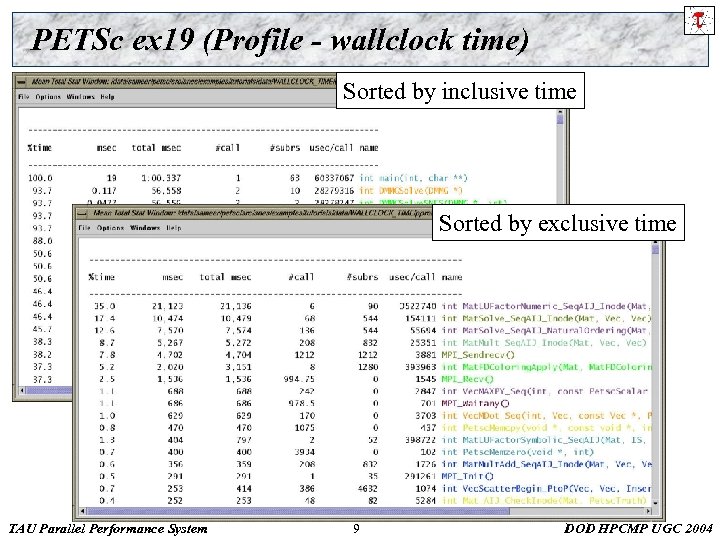720x540 pixels.
Task: Select 'MatSolve_SeqAIJ_Inode' function name
Action: 517,318
